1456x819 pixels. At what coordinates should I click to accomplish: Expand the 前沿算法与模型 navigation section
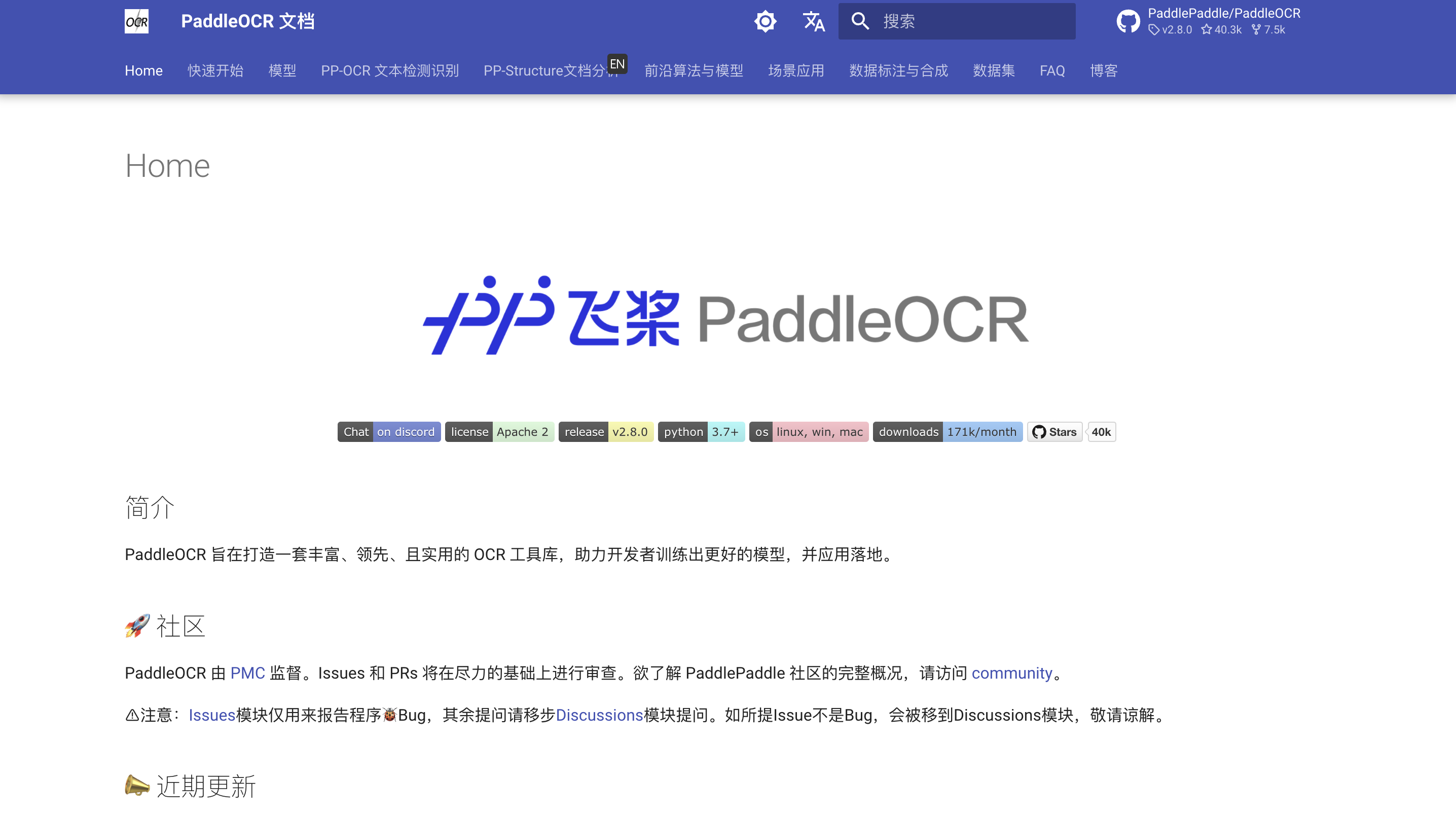[694, 70]
